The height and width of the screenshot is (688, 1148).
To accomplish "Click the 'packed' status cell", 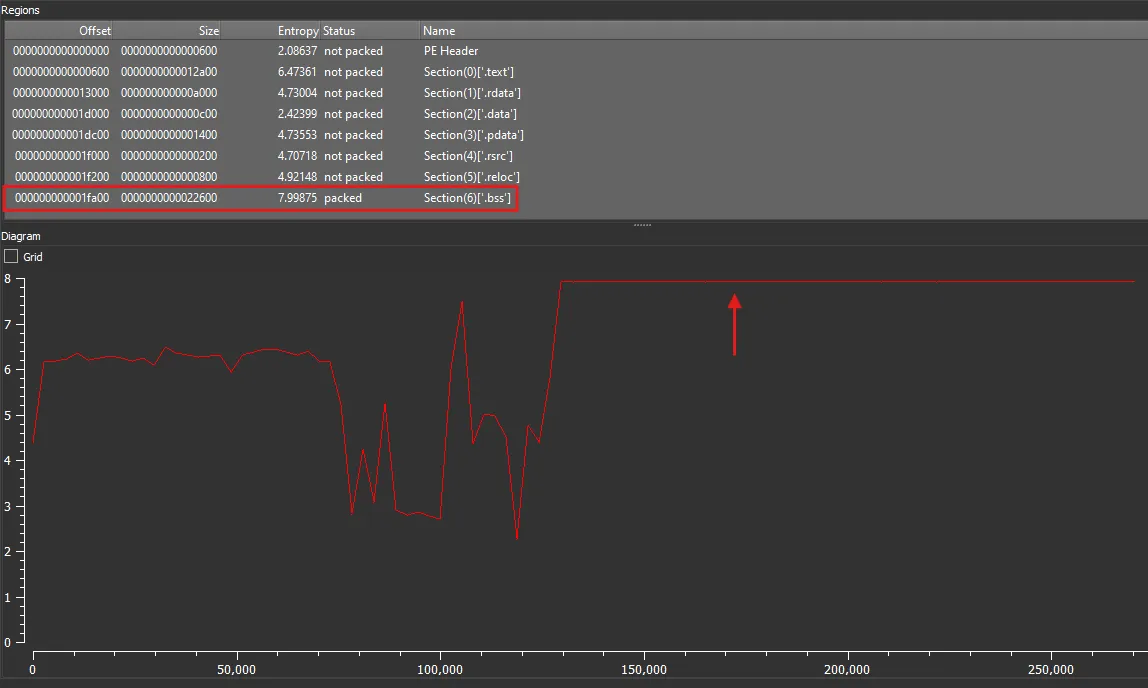I will pos(343,198).
